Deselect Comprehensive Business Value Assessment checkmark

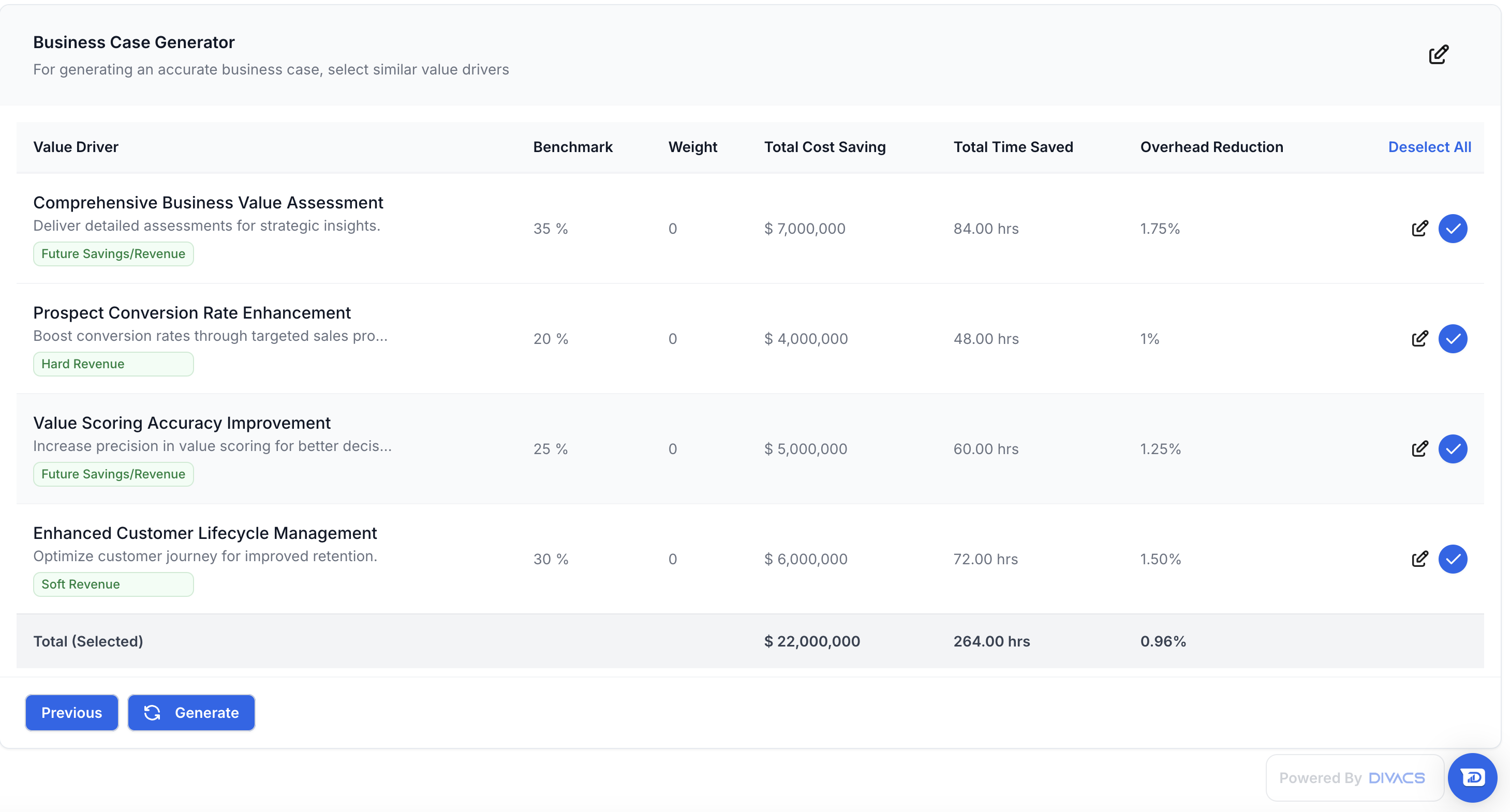1453,229
